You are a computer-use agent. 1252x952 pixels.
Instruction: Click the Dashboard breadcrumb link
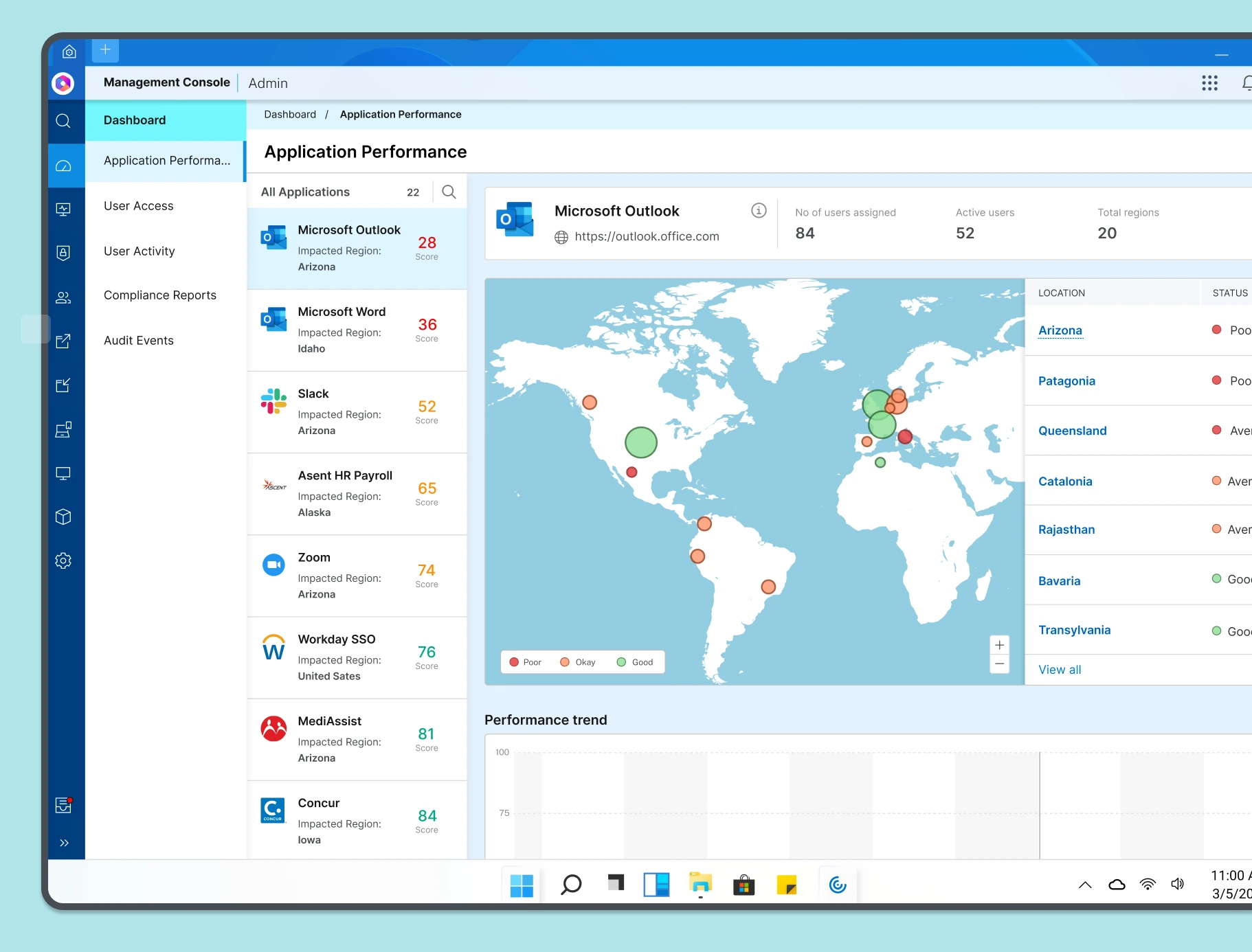[290, 114]
